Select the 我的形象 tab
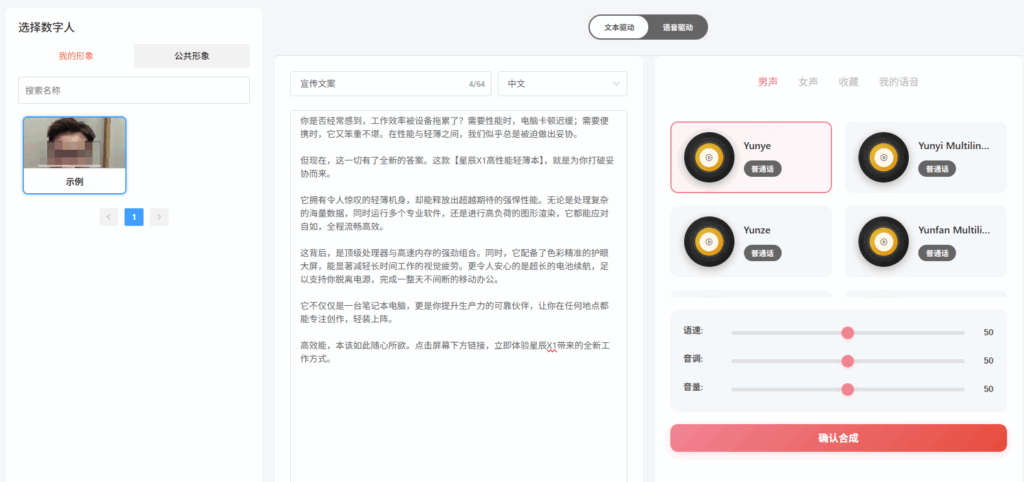The height and width of the screenshot is (482, 1024). point(76,56)
